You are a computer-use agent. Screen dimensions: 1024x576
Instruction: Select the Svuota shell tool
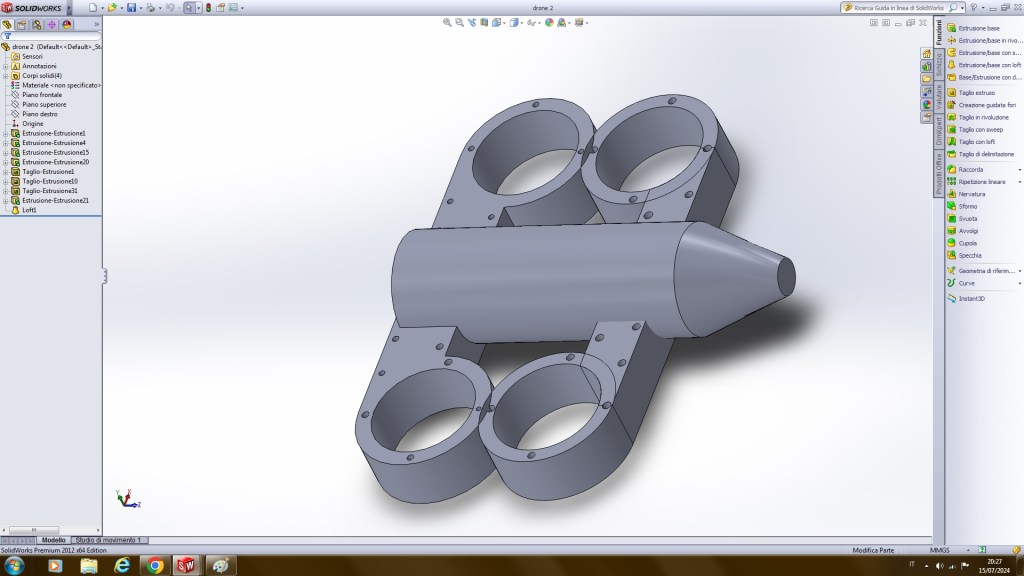951,218
